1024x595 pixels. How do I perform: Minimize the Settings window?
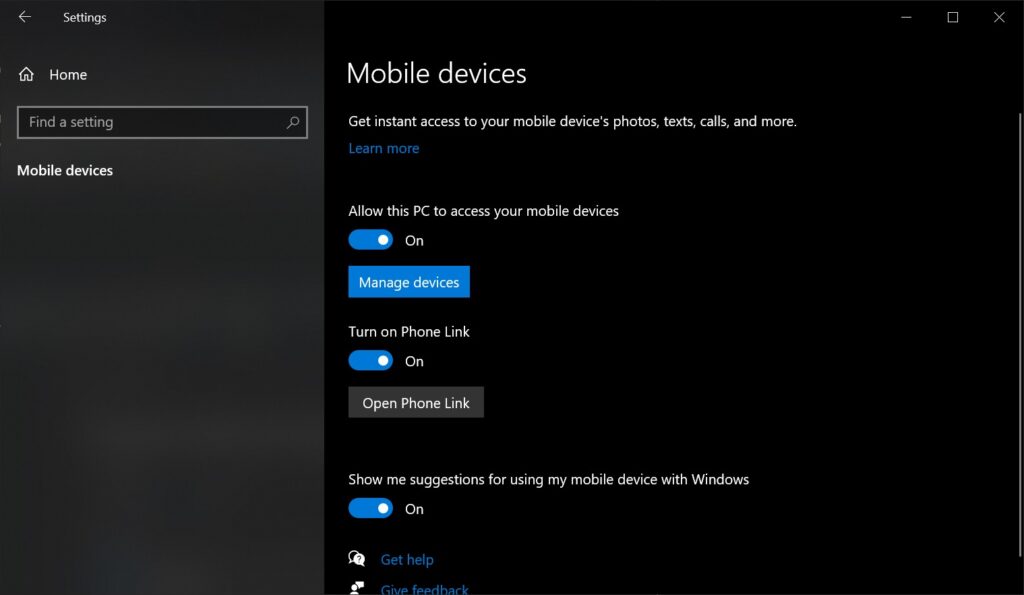tap(906, 17)
